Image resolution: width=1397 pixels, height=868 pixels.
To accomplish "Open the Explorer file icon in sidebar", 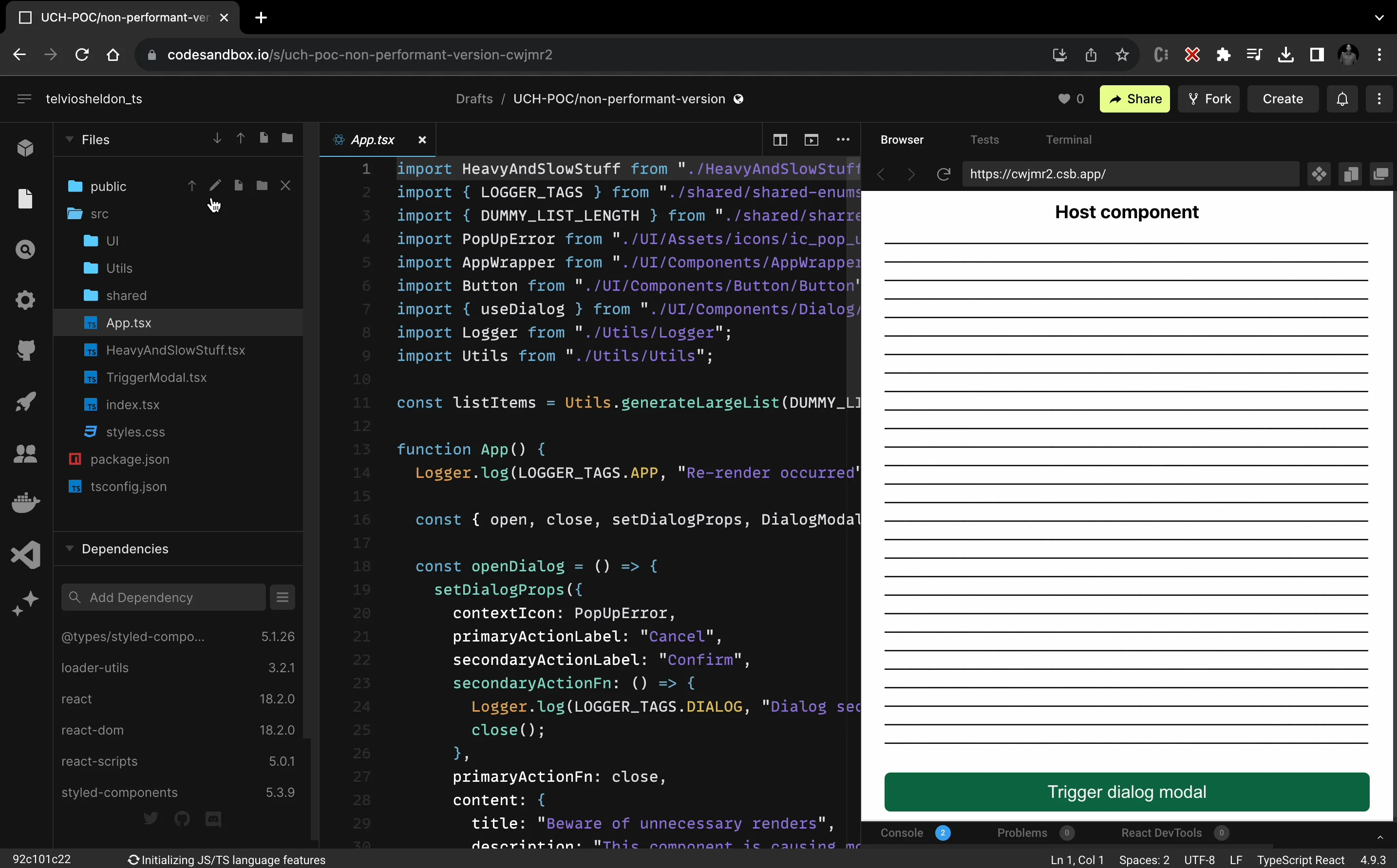I will coord(25,199).
